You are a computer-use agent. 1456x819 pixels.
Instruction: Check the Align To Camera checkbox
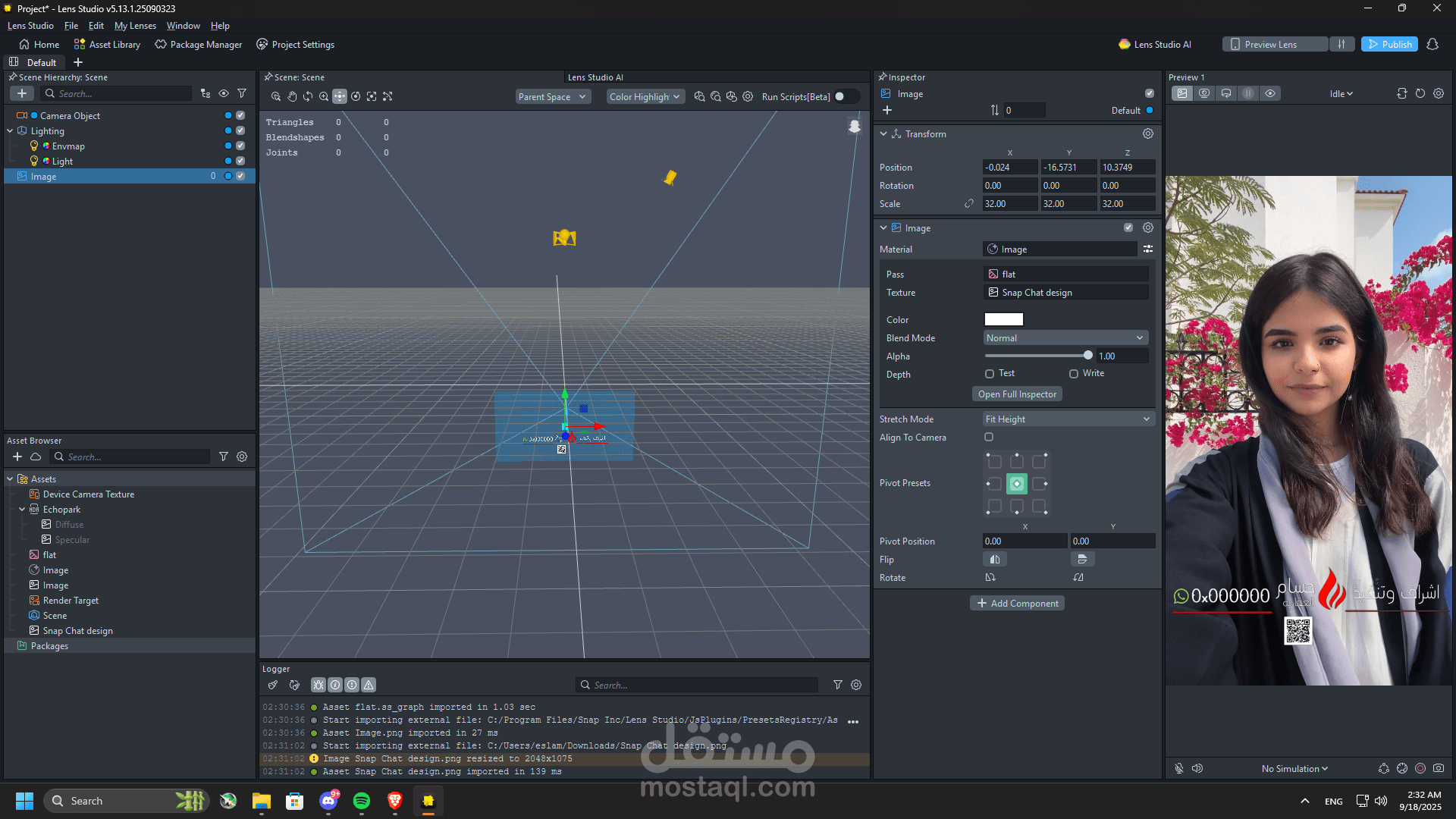pyautogui.click(x=989, y=438)
